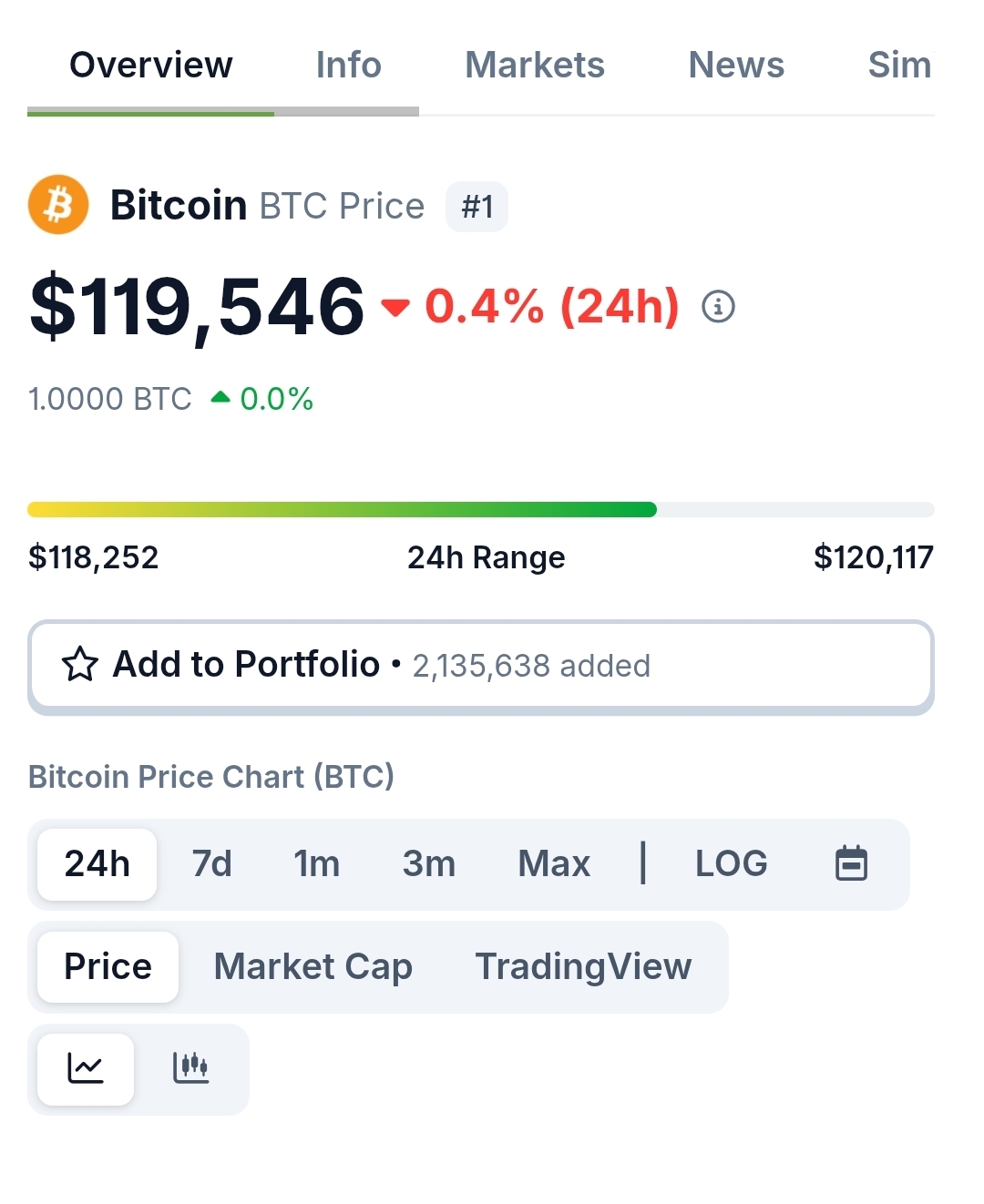Screen dimensions: 984x1204
Task: Click the green up arrow beside 0.0%
Action: [x=220, y=397]
